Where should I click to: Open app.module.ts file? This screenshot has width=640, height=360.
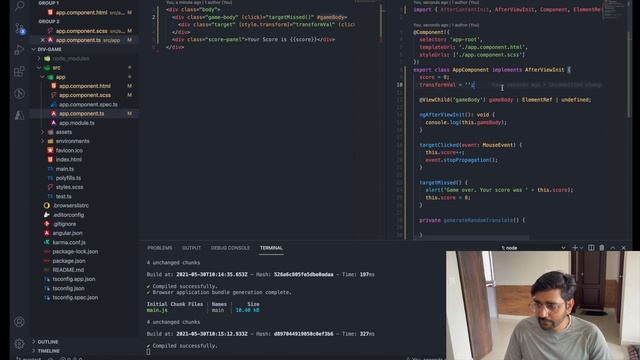77,123
